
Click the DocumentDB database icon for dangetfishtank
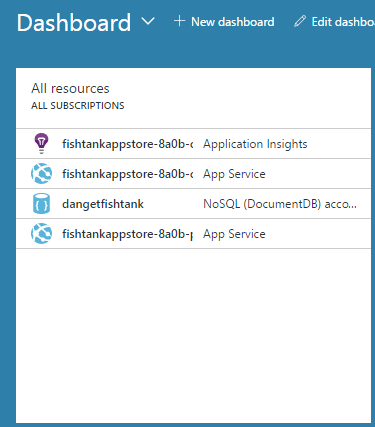tap(41, 204)
